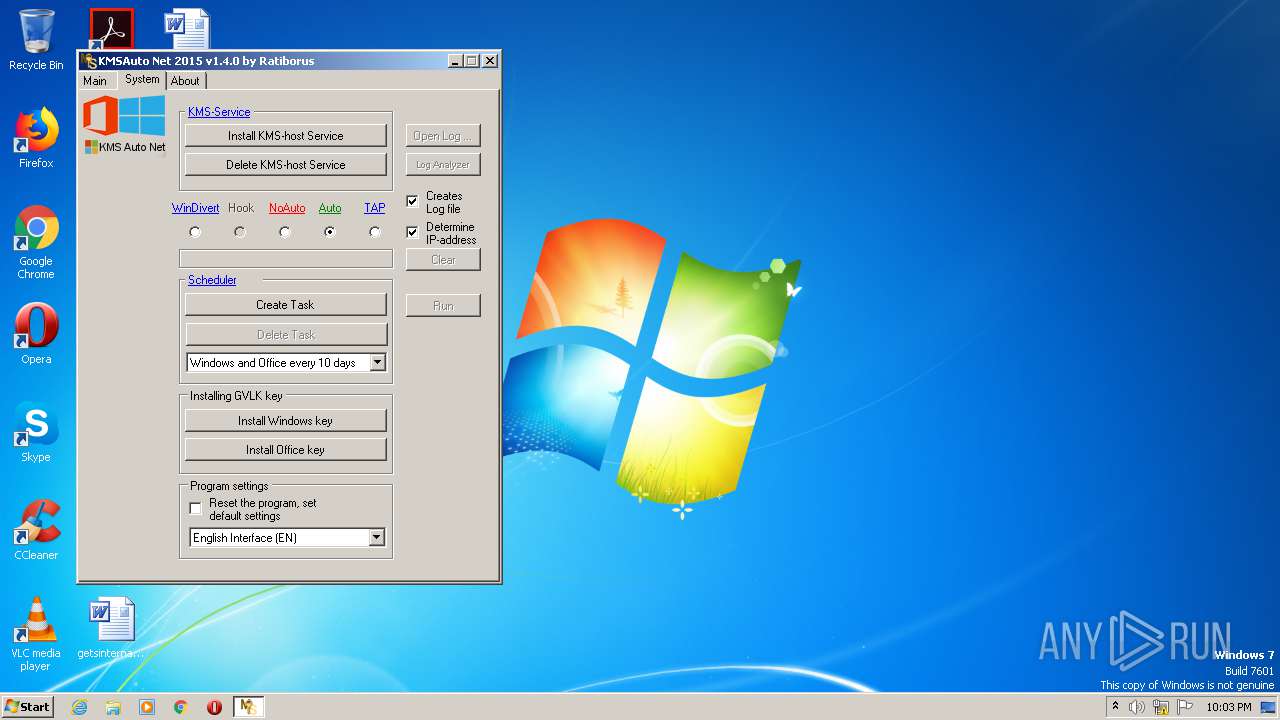Click the Open Log button
The height and width of the screenshot is (720, 1280).
(x=443, y=136)
